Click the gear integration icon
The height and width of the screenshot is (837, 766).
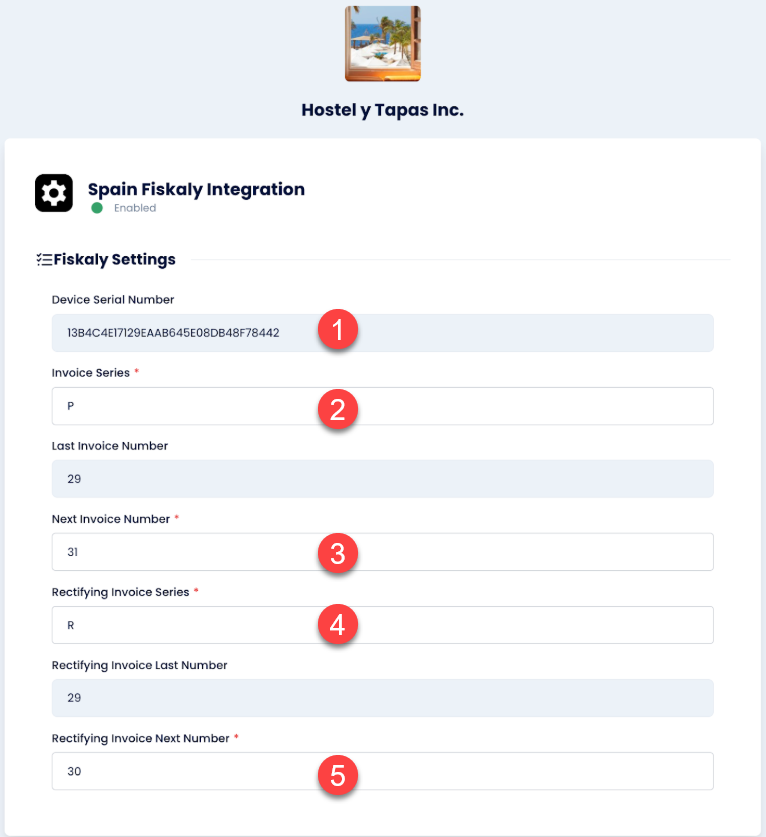point(54,193)
